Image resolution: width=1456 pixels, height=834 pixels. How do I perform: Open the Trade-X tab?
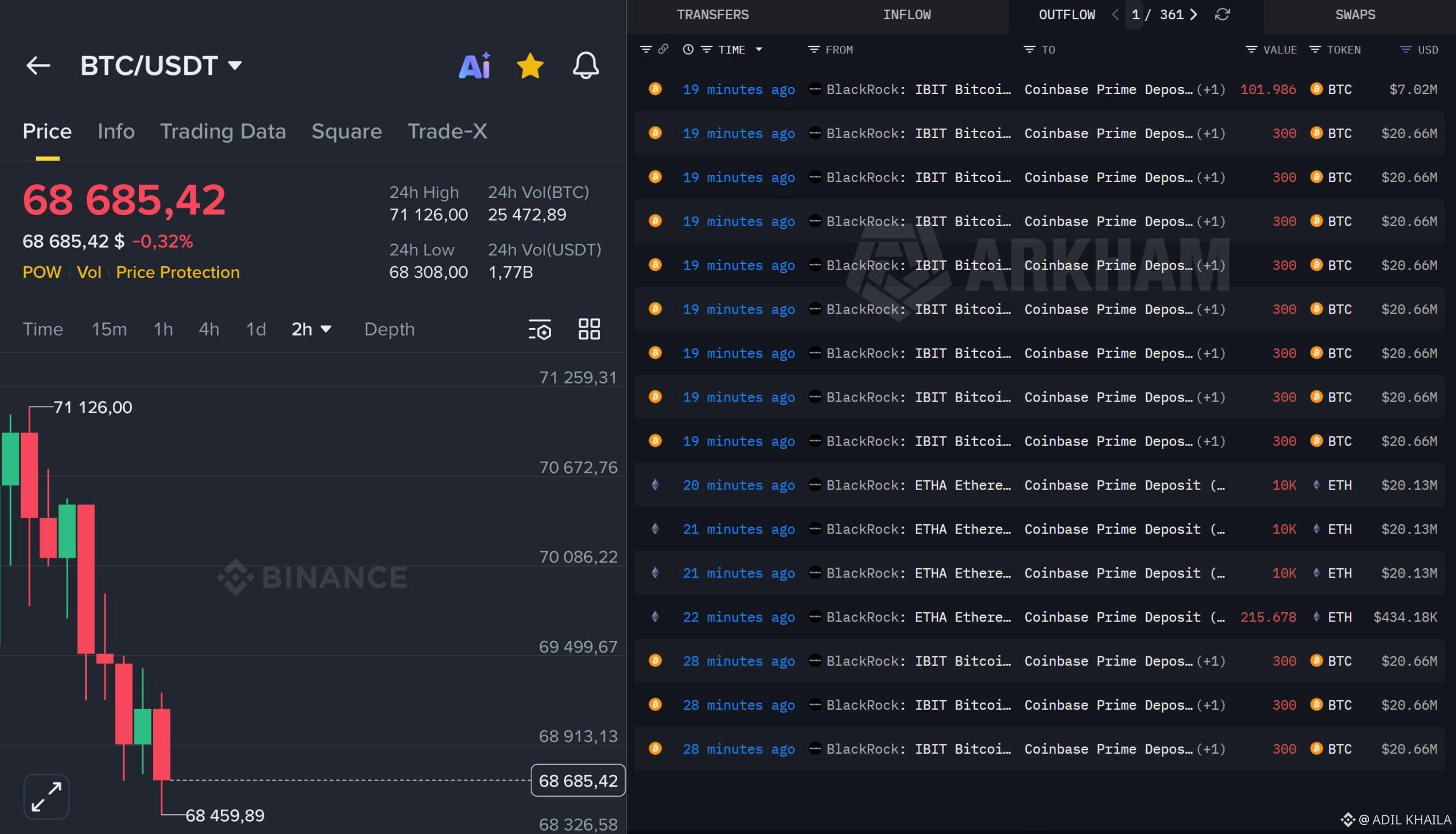pos(447,131)
